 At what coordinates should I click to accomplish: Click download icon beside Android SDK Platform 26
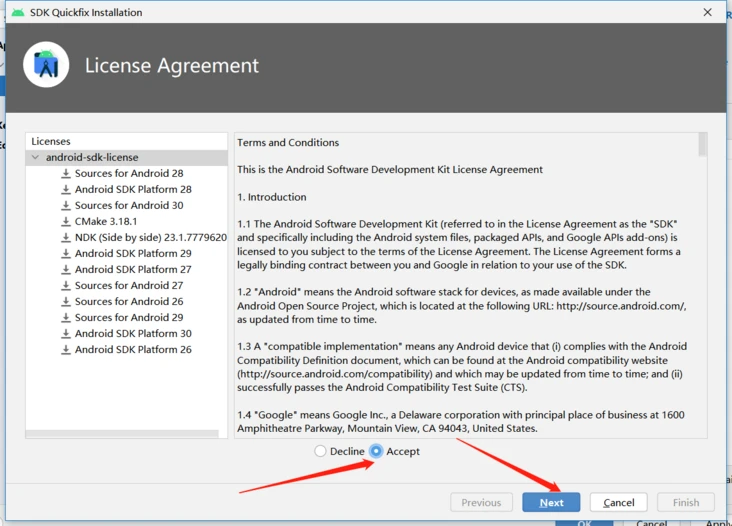click(x=66, y=349)
